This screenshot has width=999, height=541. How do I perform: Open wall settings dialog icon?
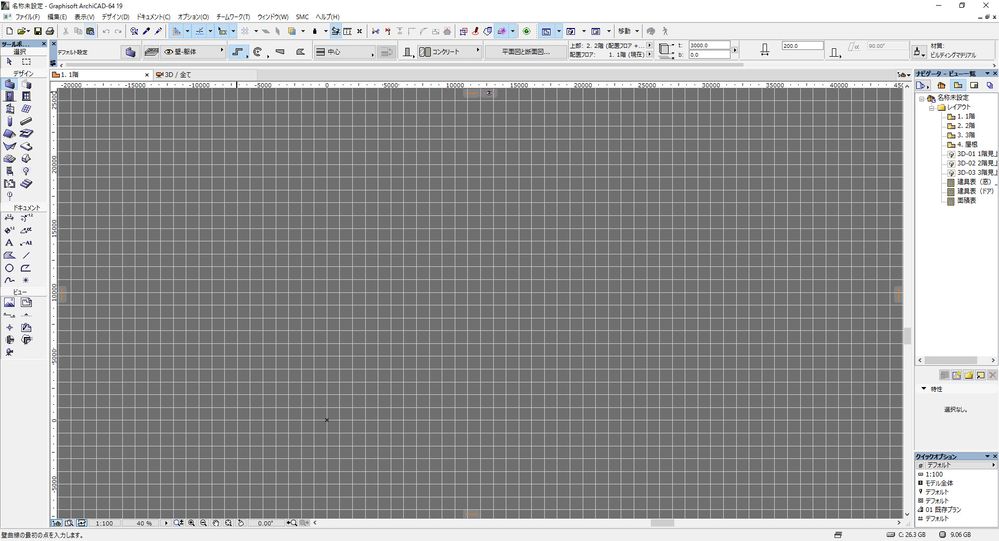[x=131, y=52]
